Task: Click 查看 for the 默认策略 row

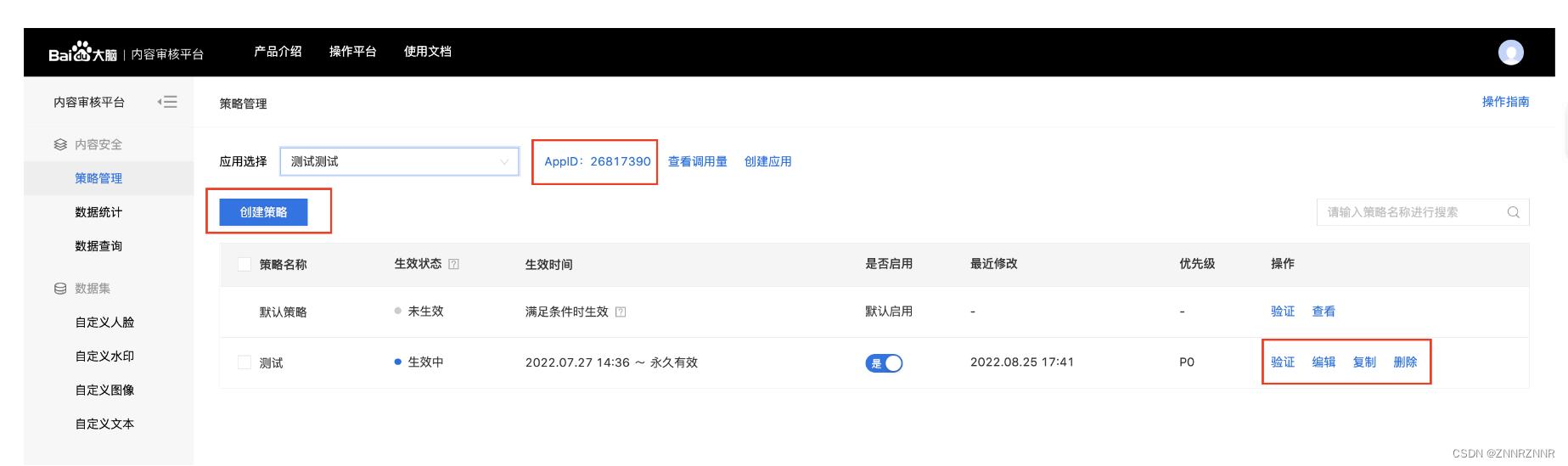Action: click(1324, 312)
